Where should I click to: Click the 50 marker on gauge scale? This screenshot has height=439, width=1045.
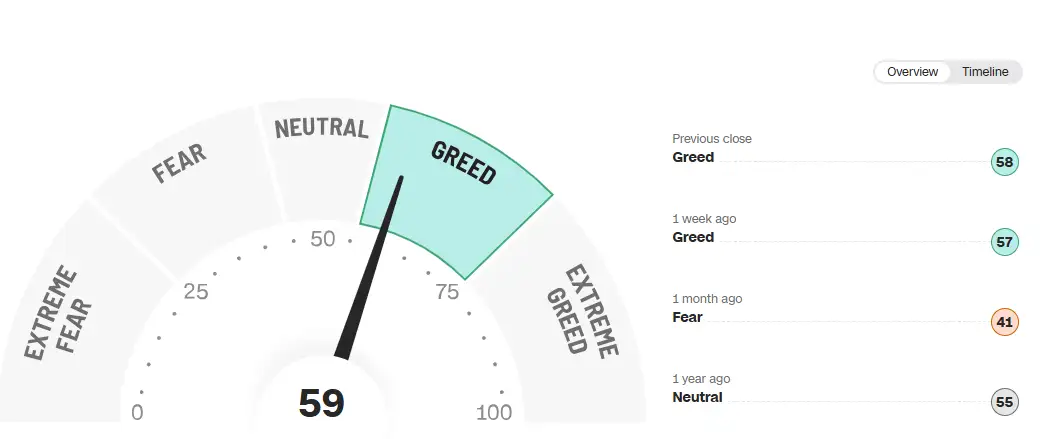(323, 238)
